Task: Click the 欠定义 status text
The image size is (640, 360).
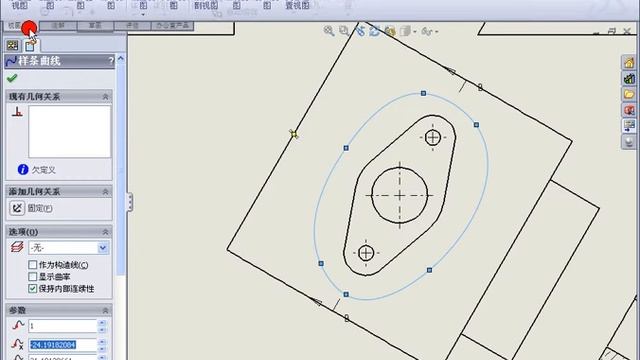Action: (x=44, y=170)
